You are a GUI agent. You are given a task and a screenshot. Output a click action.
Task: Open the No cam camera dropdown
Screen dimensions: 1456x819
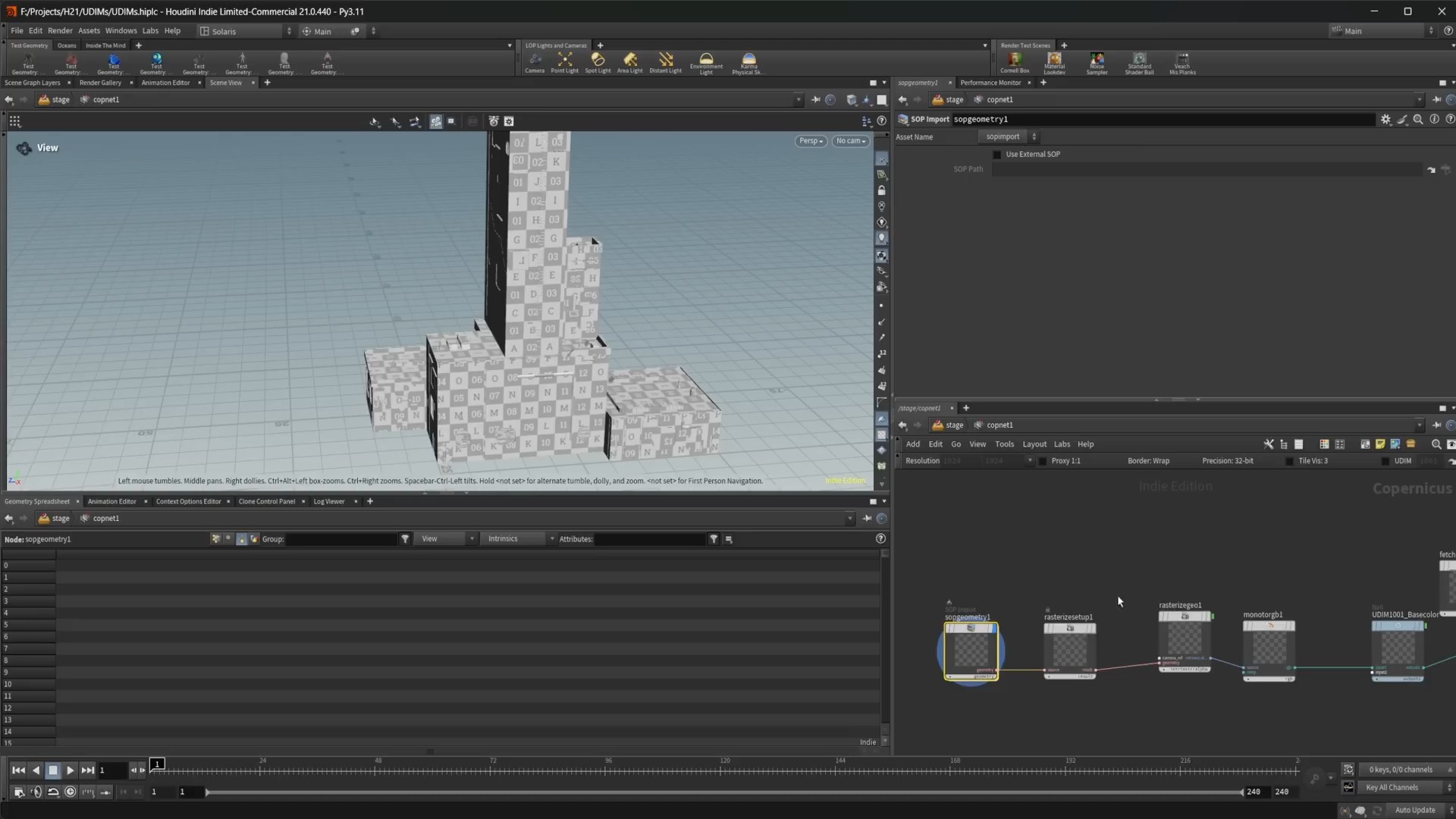pyautogui.click(x=850, y=141)
